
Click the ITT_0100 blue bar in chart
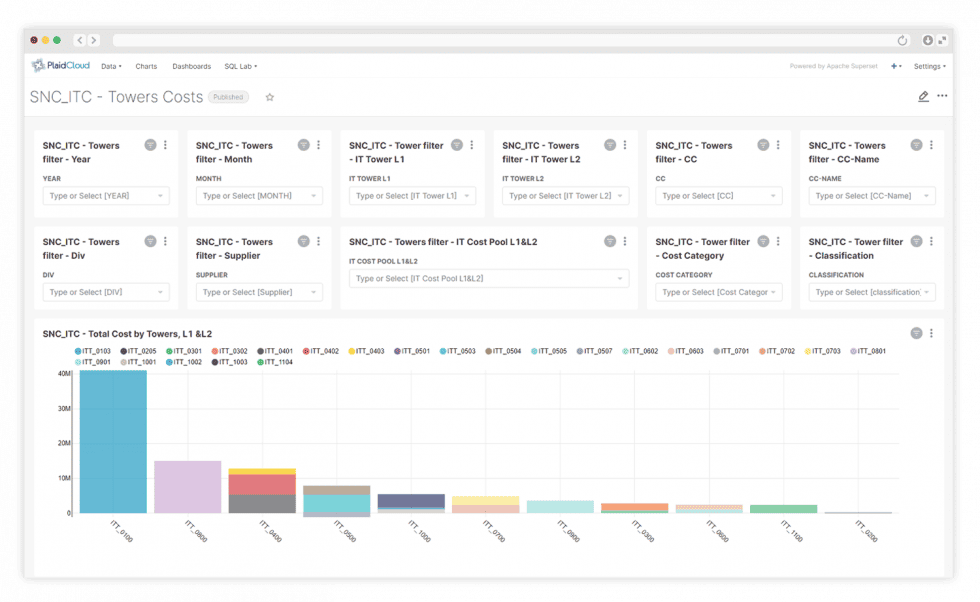113,441
